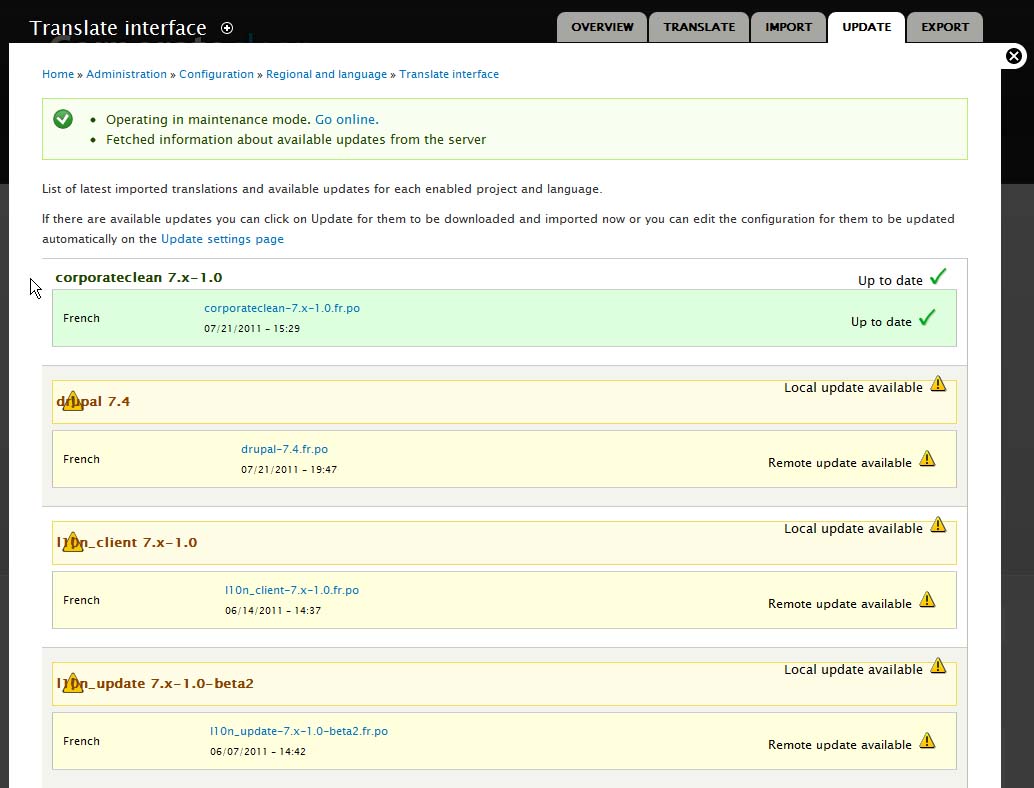Image resolution: width=1034 pixels, height=788 pixels.
Task: Click Up to date text in corporateclean French row
Action: (x=881, y=322)
